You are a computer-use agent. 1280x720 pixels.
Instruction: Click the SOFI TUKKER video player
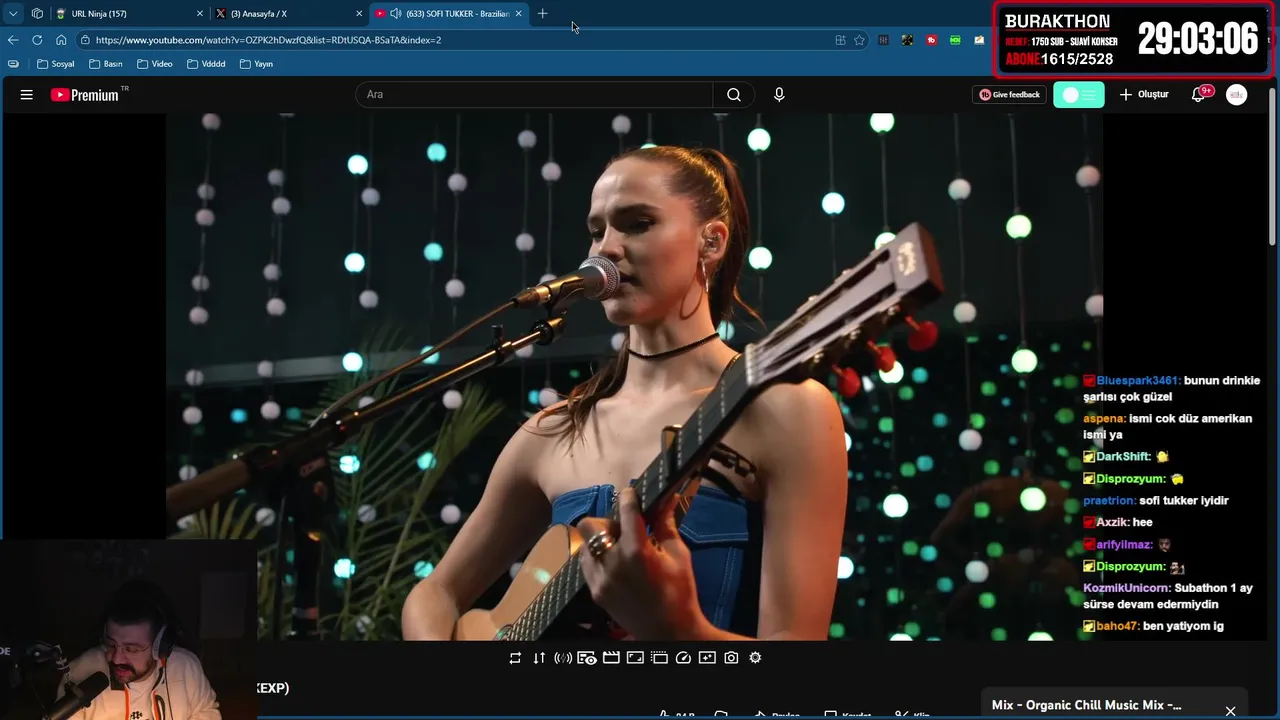click(x=634, y=376)
